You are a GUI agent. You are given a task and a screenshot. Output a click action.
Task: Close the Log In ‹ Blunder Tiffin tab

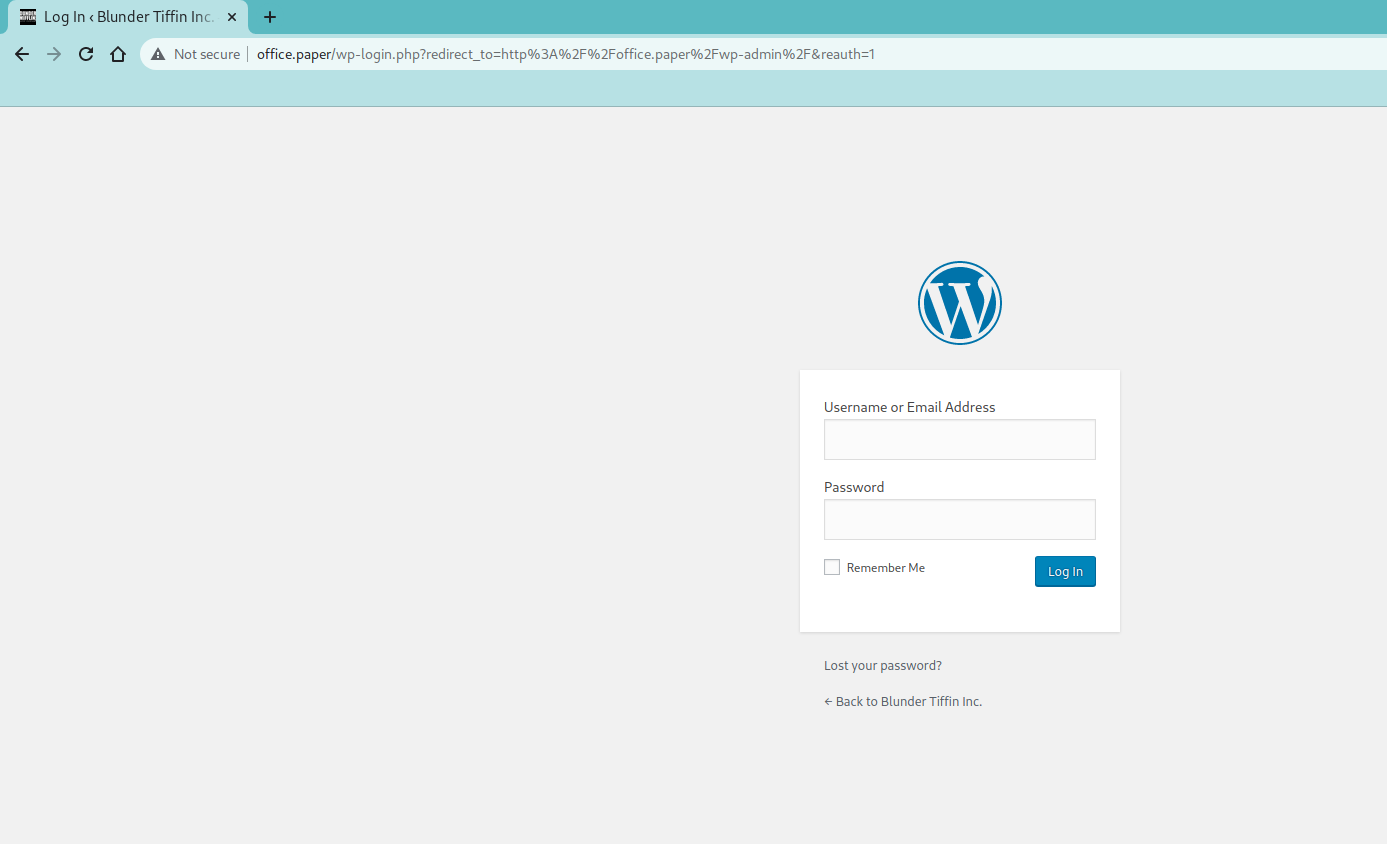(232, 17)
